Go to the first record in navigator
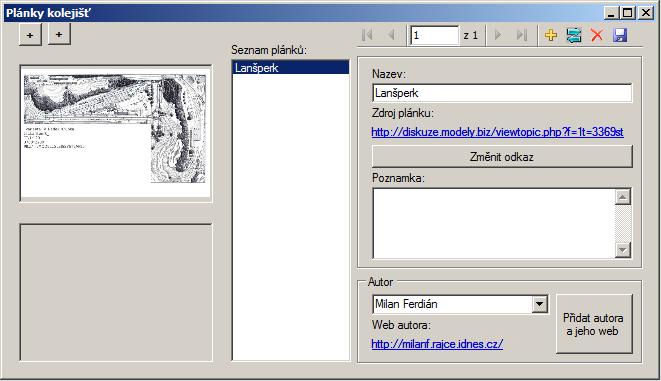The width and height of the screenshot is (661, 381). (x=367, y=35)
